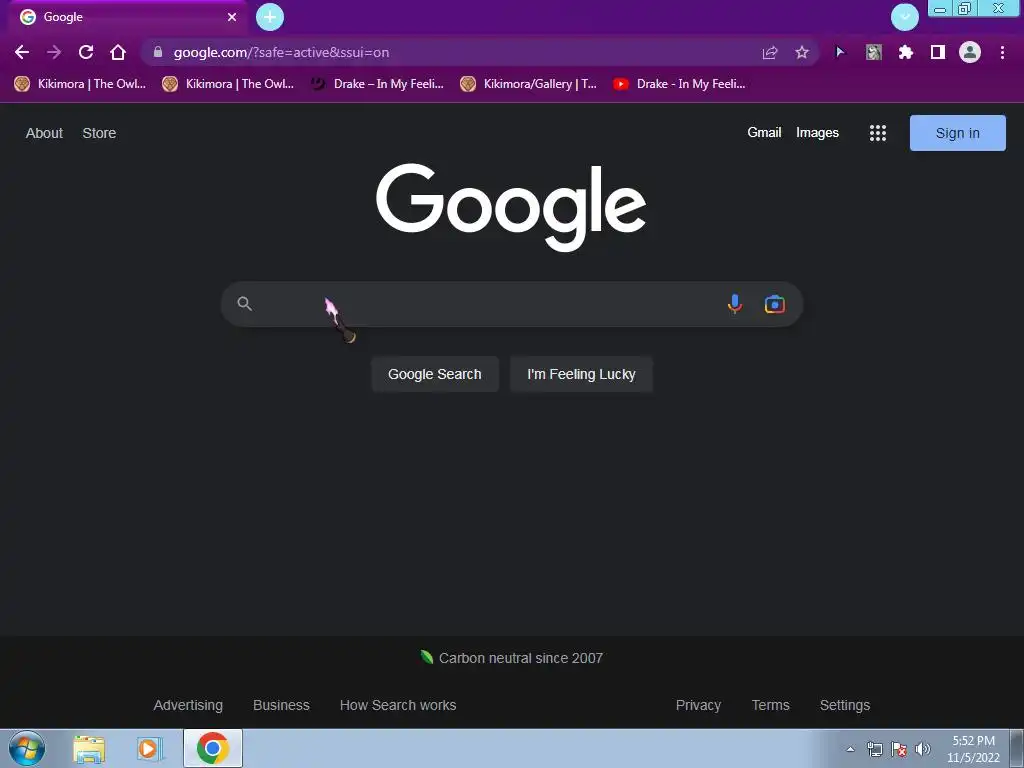Open the About link
The width and height of the screenshot is (1024, 768).
(x=44, y=133)
